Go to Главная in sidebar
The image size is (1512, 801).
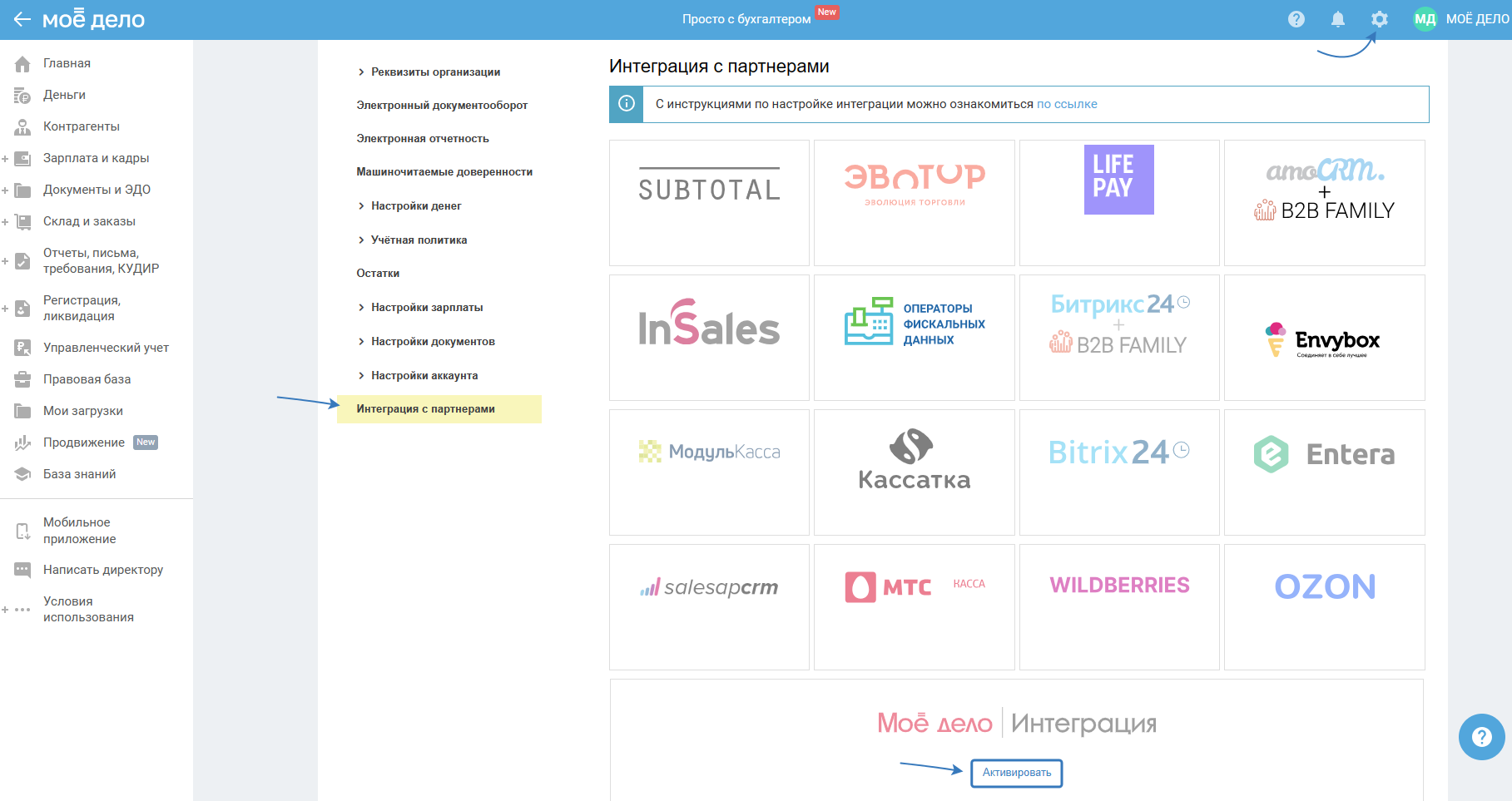[x=67, y=63]
